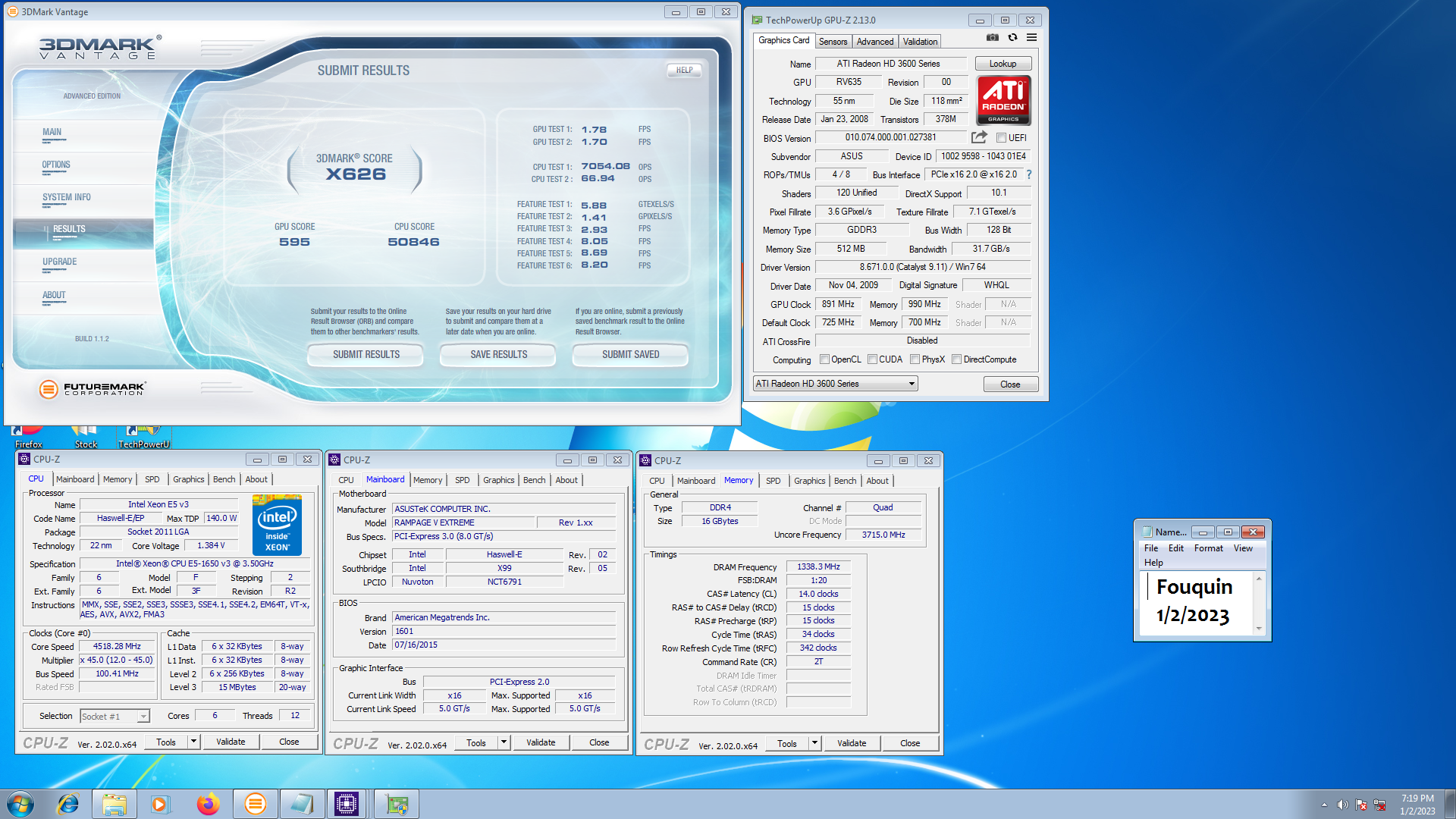Screen dimensions: 1456x819
Task: Click the ATI Radeon logo in GPU-Z
Action: [x=1003, y=100]
